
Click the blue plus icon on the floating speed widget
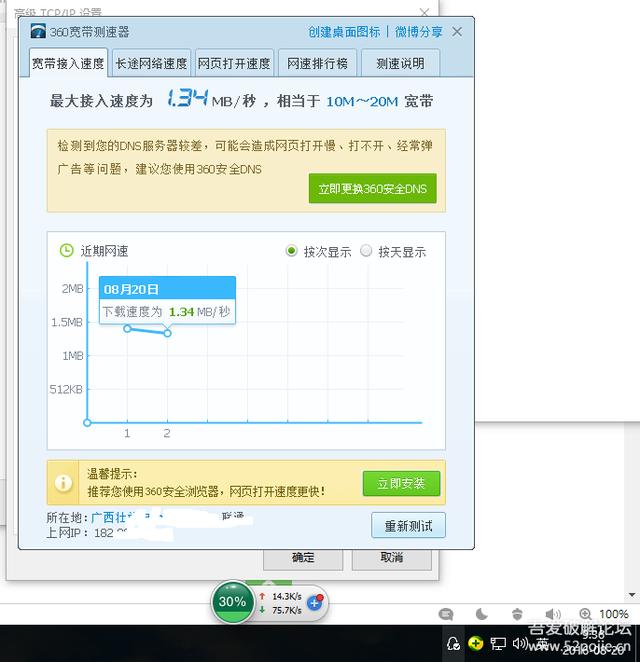[x=314, y=603]
